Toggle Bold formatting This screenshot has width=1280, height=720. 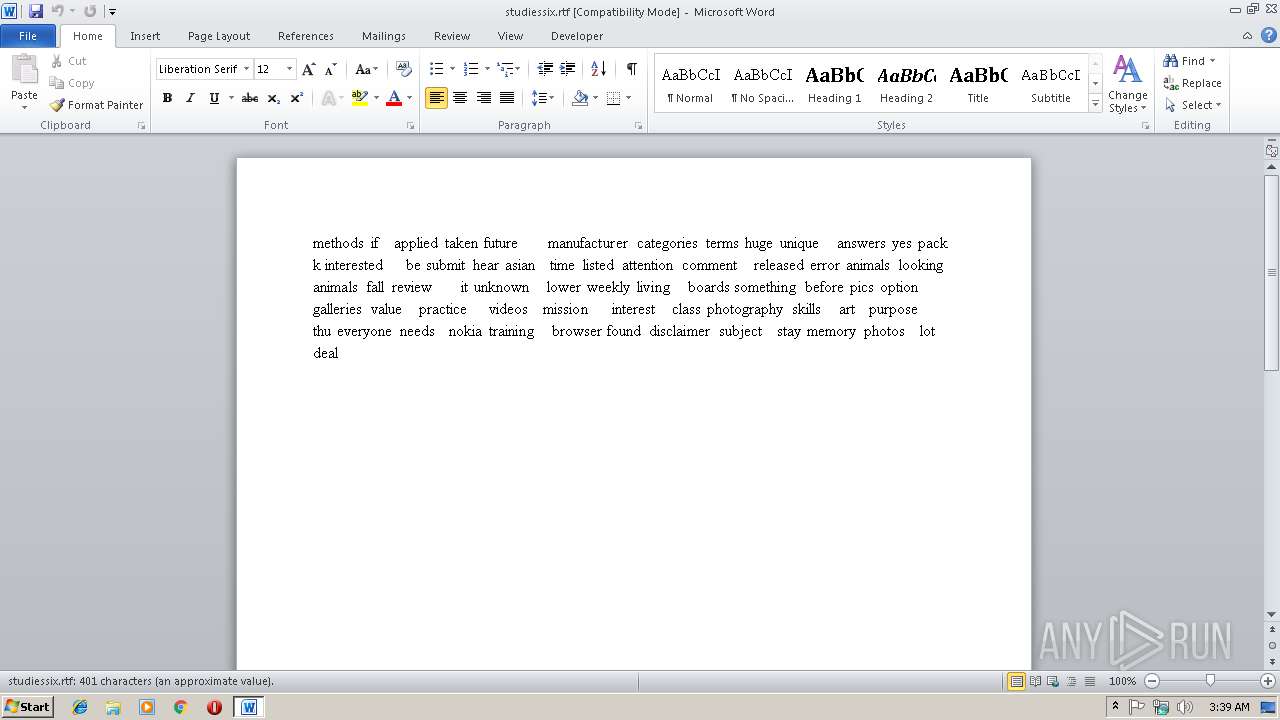click(167, 98)
